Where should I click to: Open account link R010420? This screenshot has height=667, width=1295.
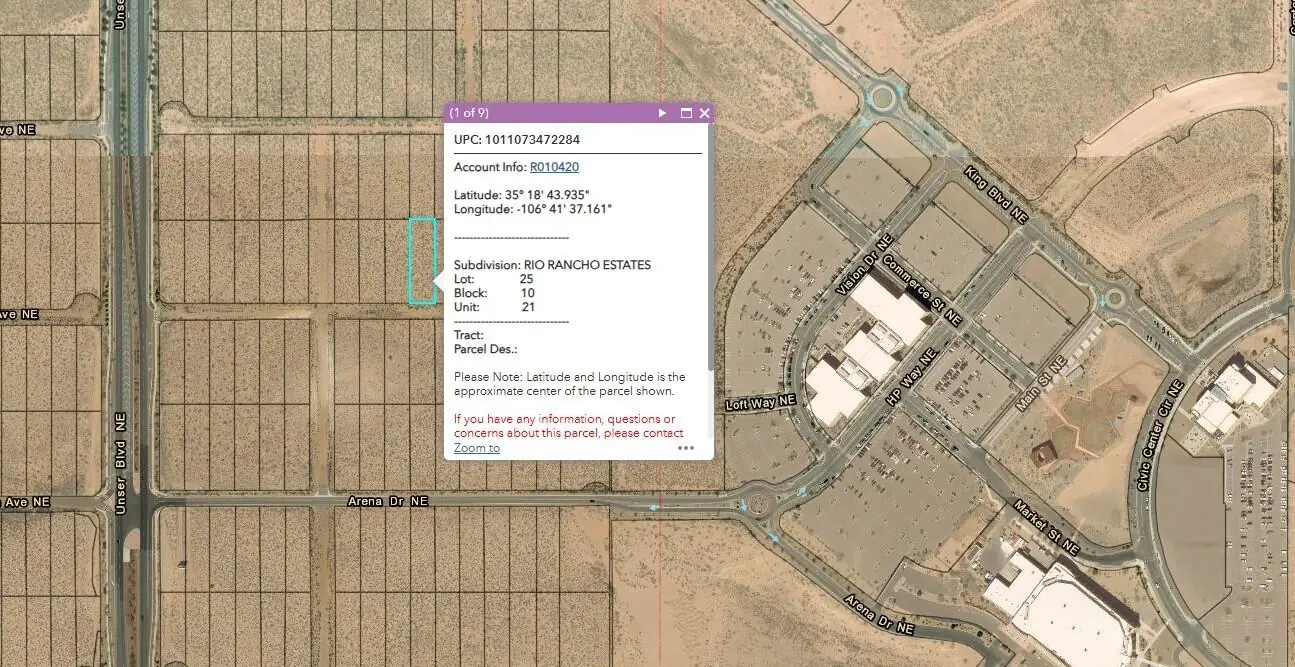click(x=554, y=167)
